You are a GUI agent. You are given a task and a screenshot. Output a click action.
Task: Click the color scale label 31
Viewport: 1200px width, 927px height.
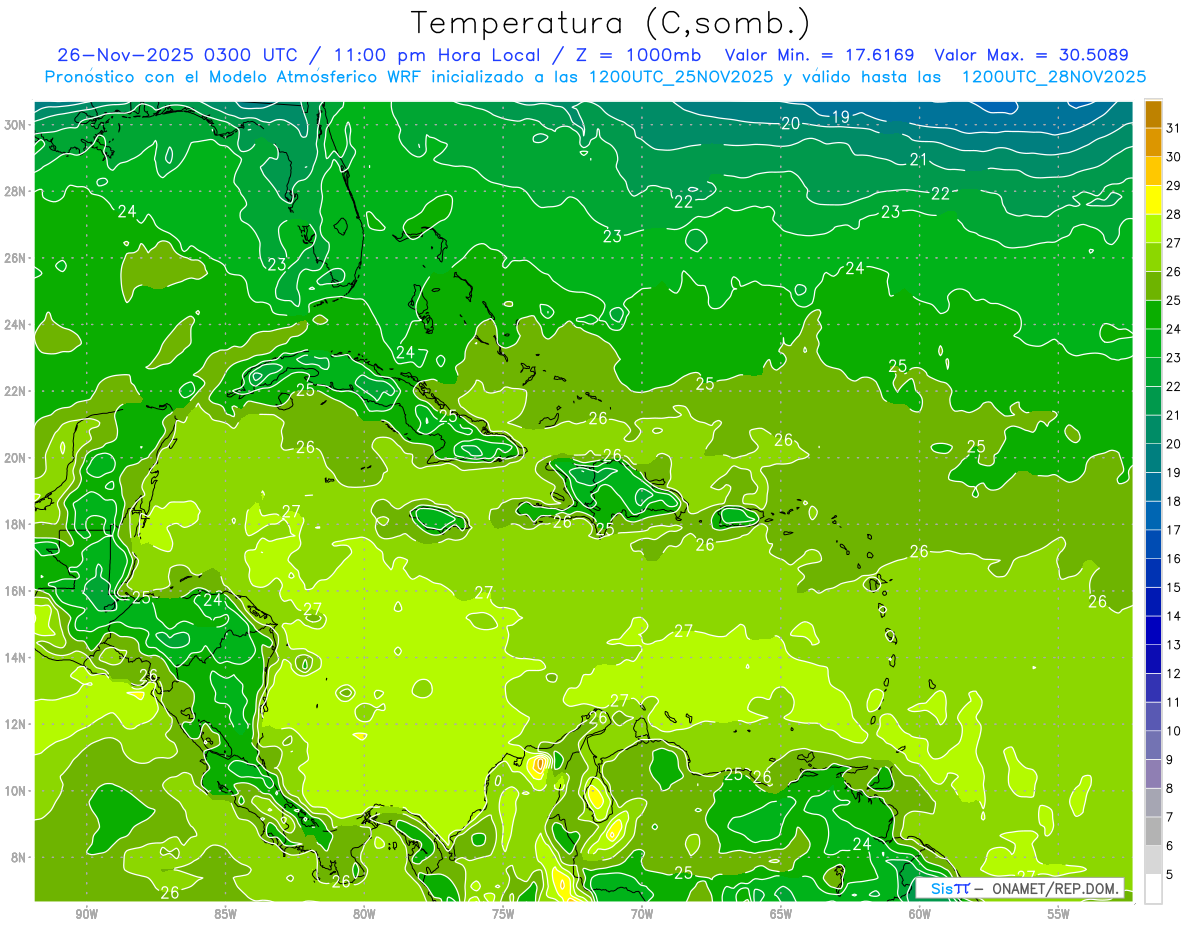[x=1174, y=127]
